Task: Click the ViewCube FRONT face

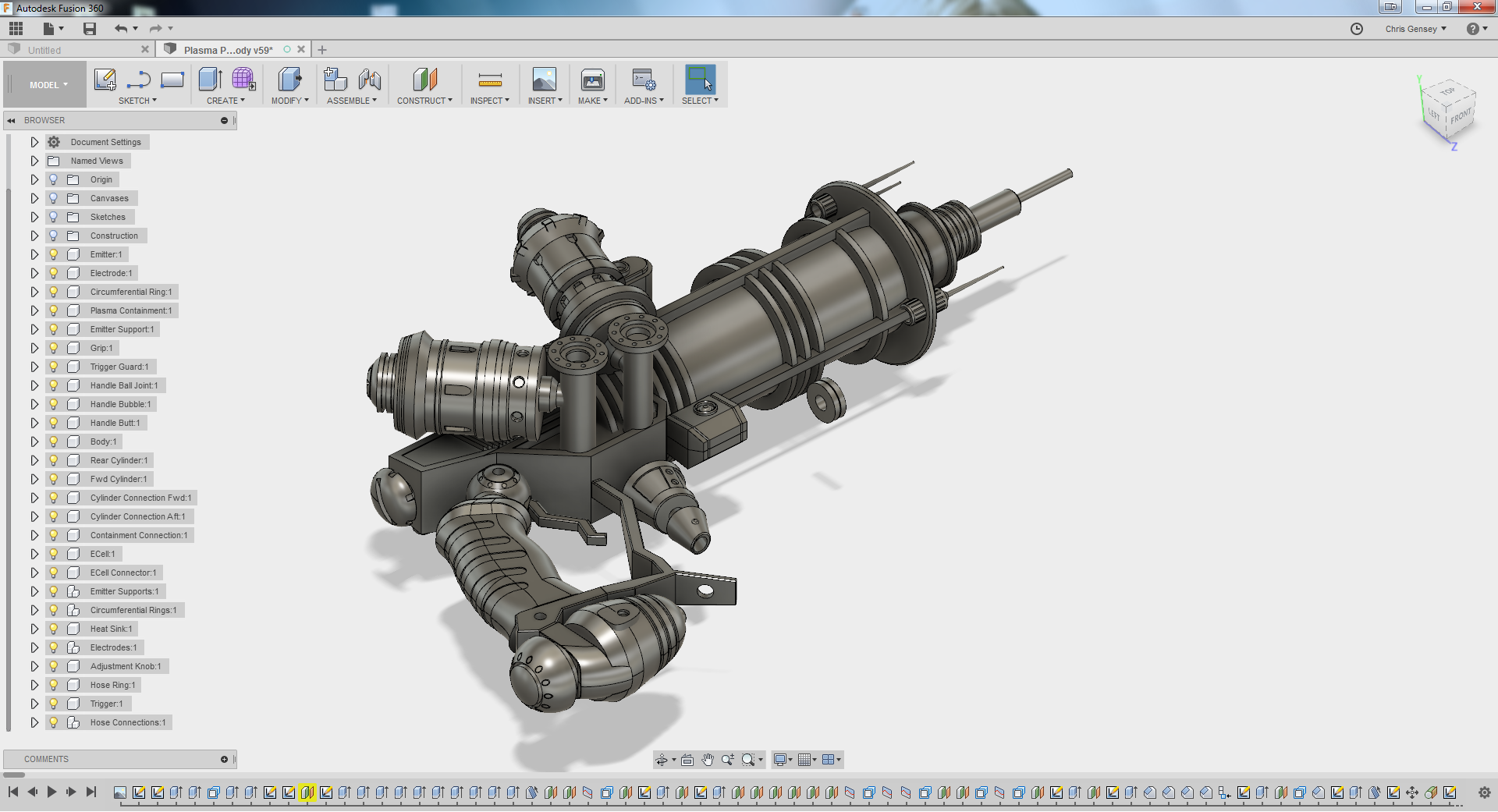Action: point(1460,117)
